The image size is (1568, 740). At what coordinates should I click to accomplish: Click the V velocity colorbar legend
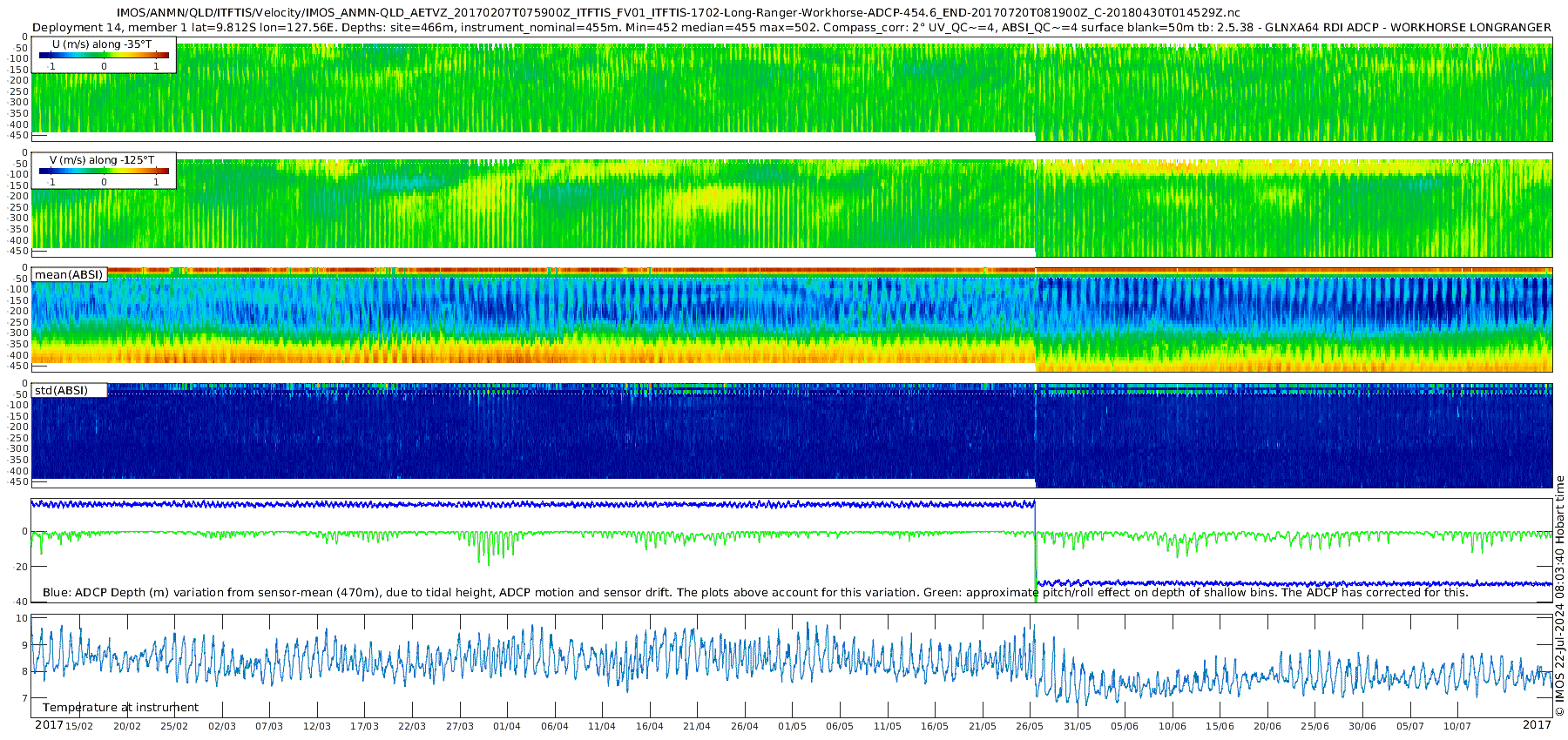pos(104,171)
